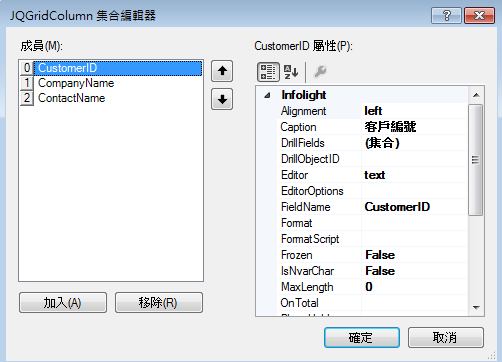Switch property grid to Categorized view

(x=268, y=72)
